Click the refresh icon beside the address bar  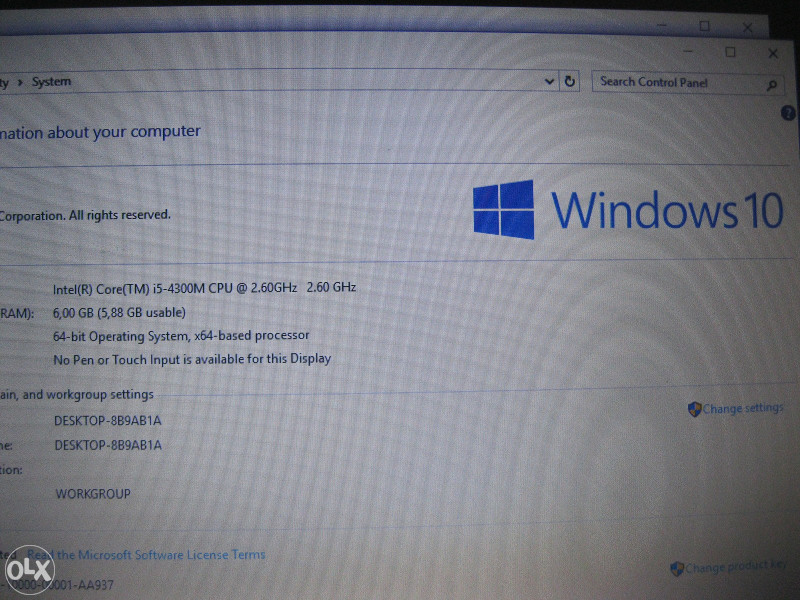coord(569,81)
